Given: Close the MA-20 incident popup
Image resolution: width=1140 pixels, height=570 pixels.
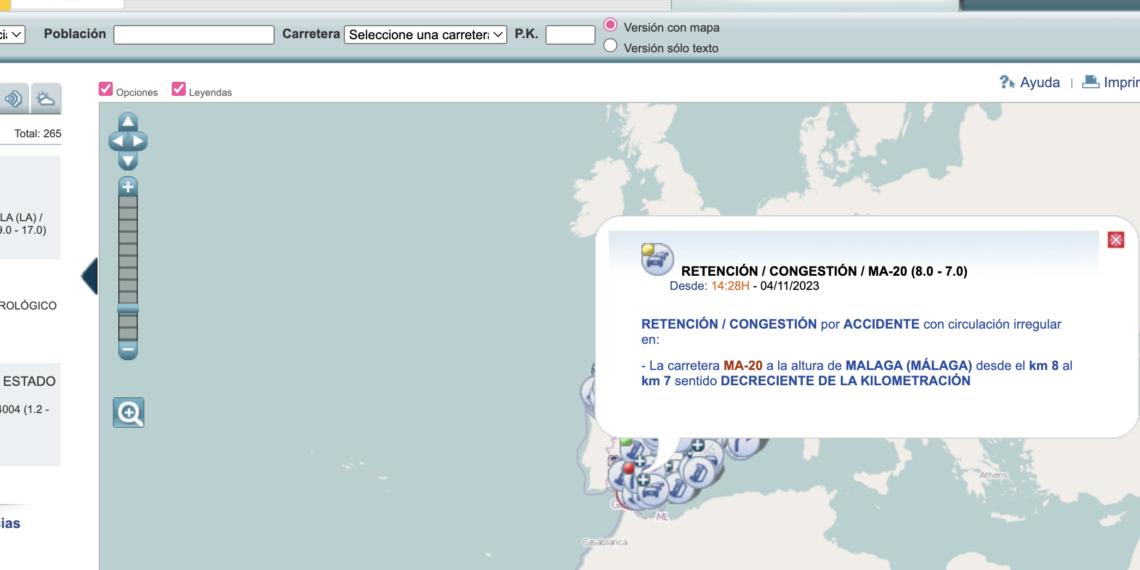Looking at the screenshot, I should click(1116, 240).
